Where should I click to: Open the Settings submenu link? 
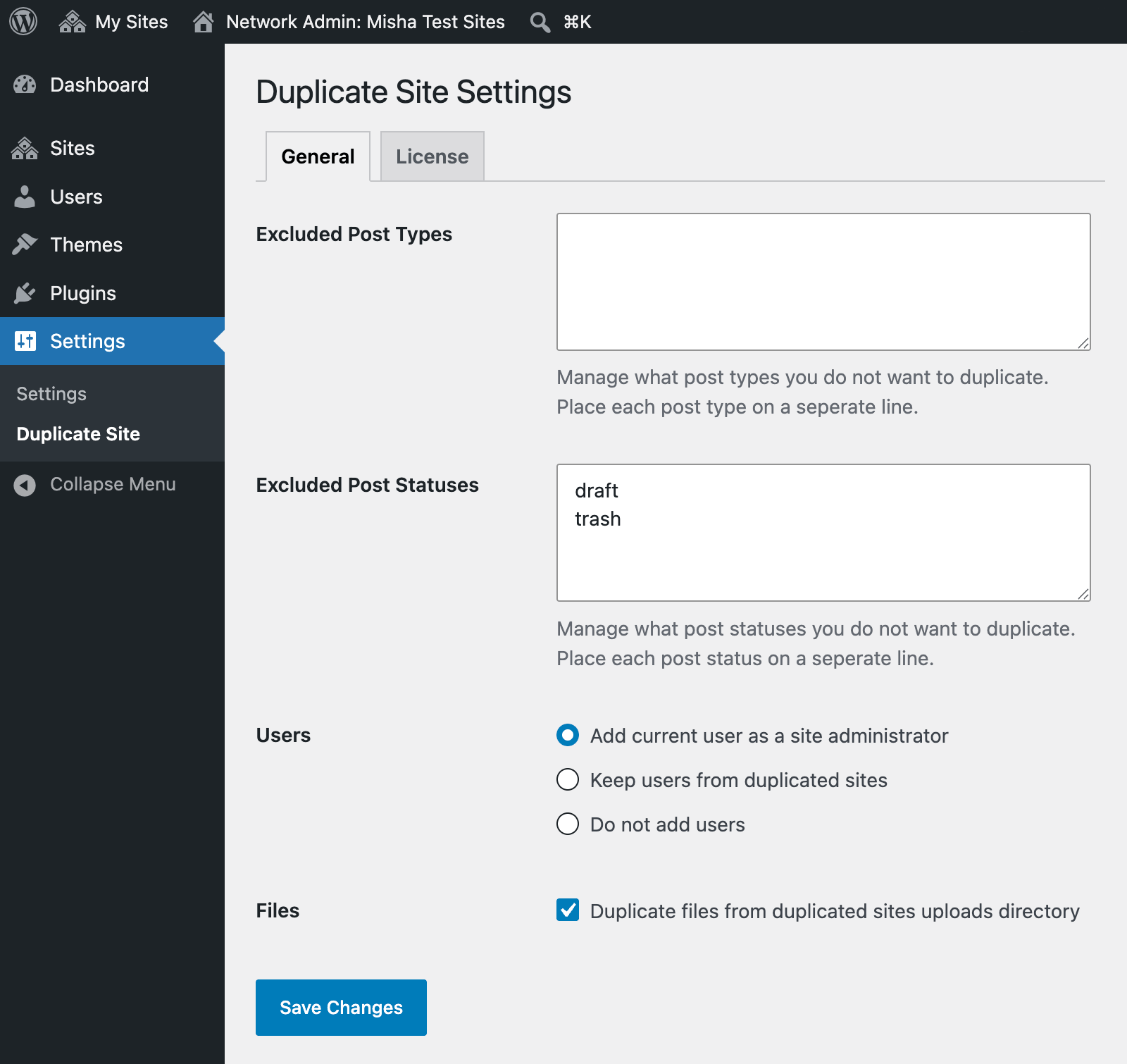click(x=51, y=394)
